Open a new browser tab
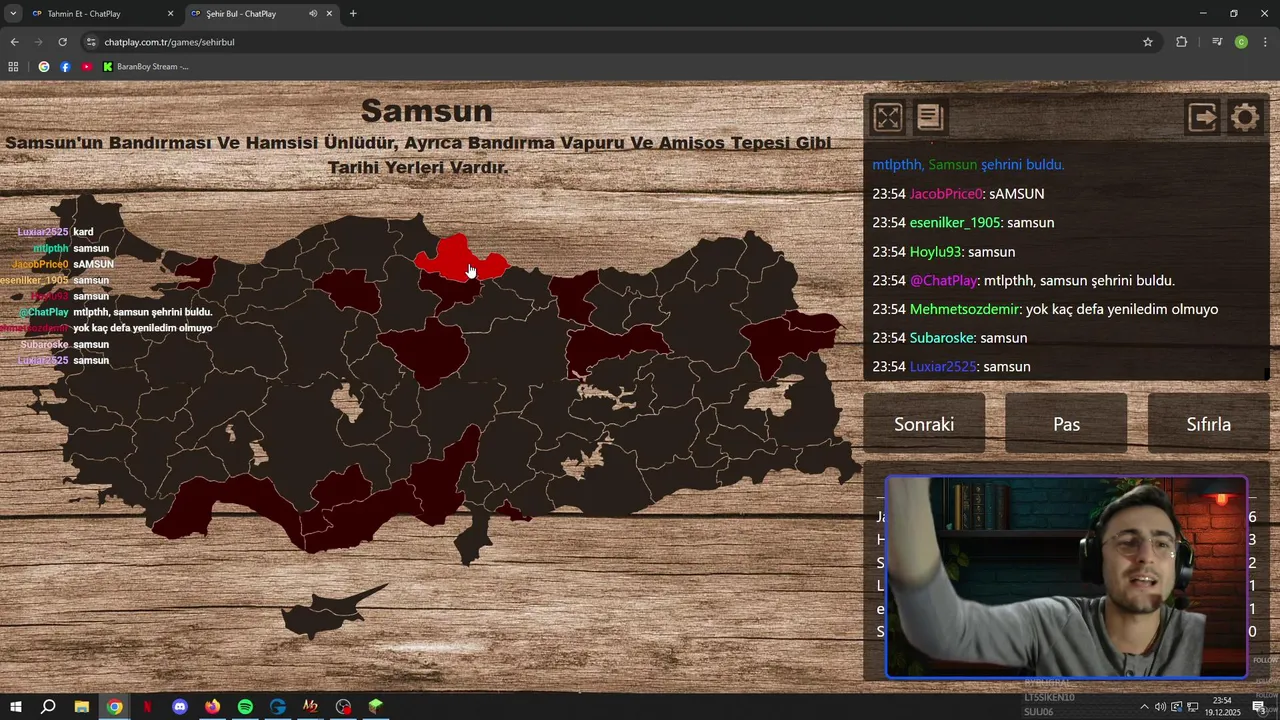This screenshot has height=720, width=1280. [x=353, y=14]
